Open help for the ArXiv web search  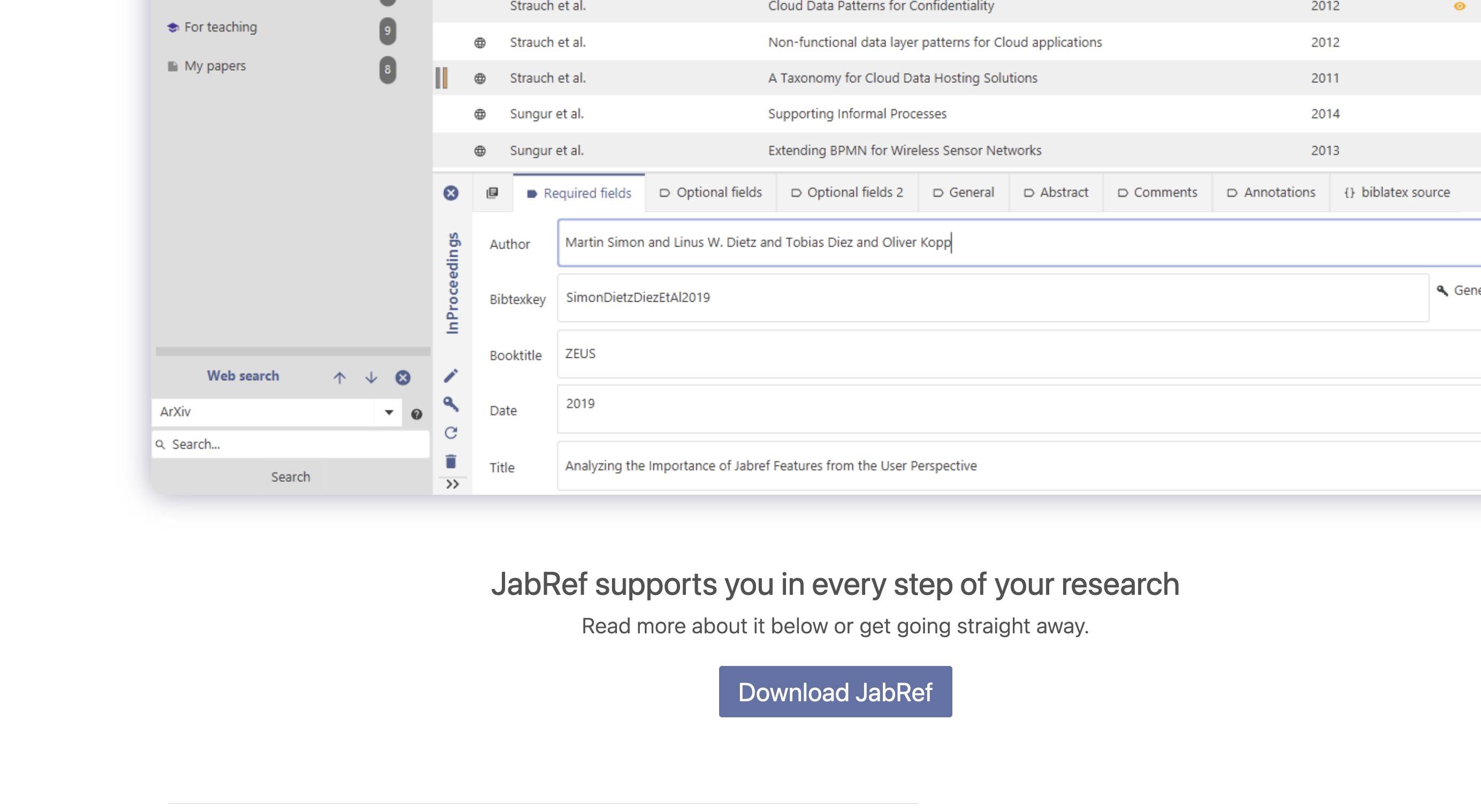click(x=417, y=412)
